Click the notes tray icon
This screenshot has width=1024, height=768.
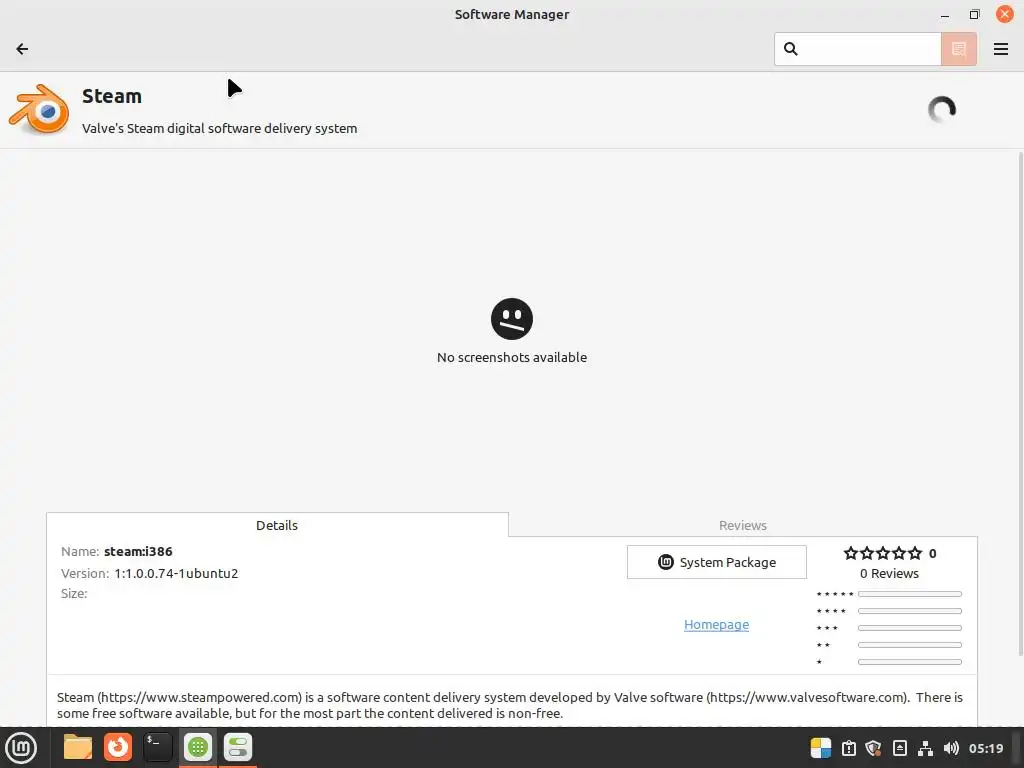click(899, 748)
